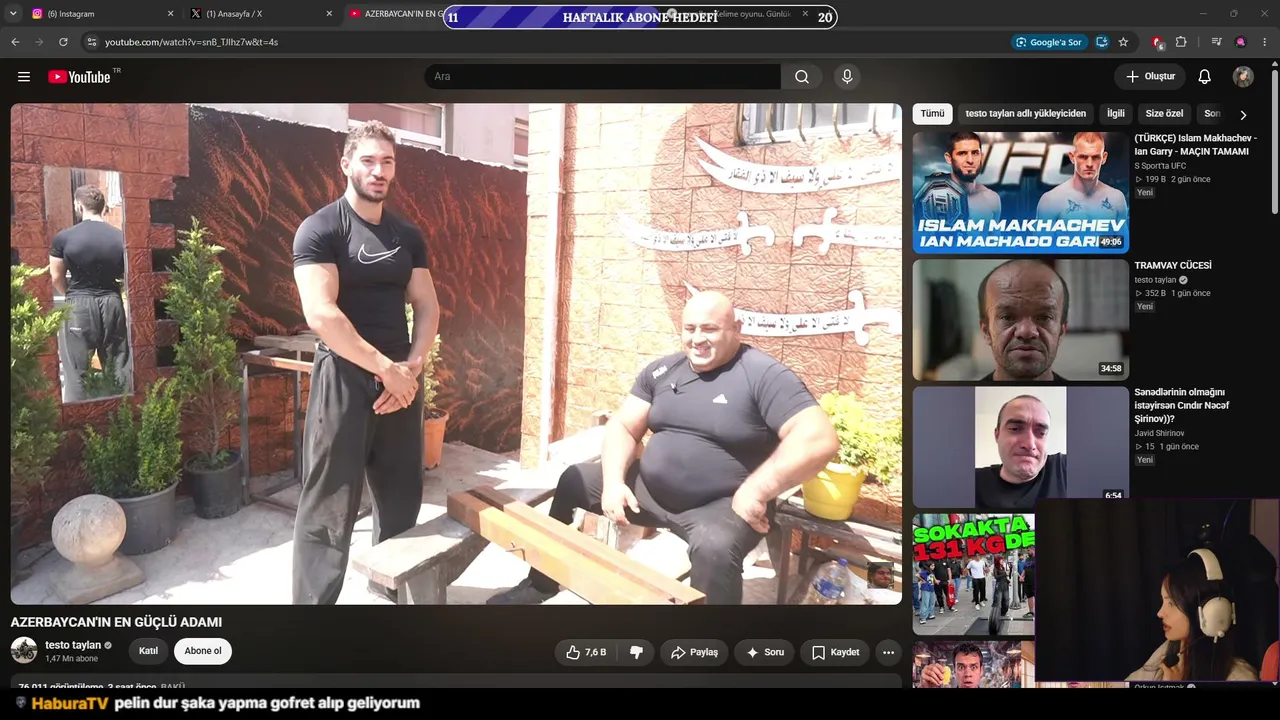Like the video (7,6 B)
The width and height of the screenshot is (1280, 720).
[x=586, y=652]
